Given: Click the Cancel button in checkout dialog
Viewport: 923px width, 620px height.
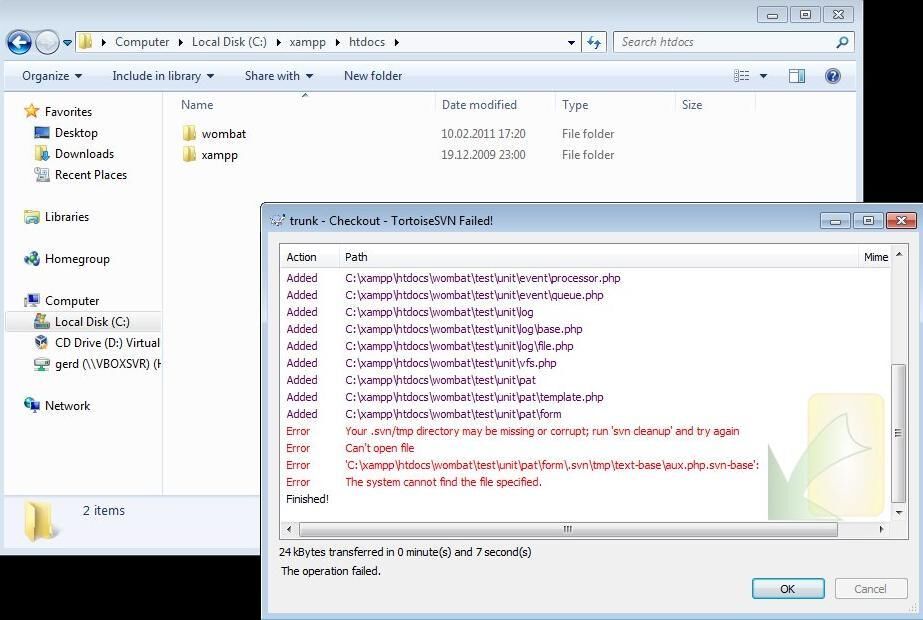Looking at the screenshot, I should 870,589.
